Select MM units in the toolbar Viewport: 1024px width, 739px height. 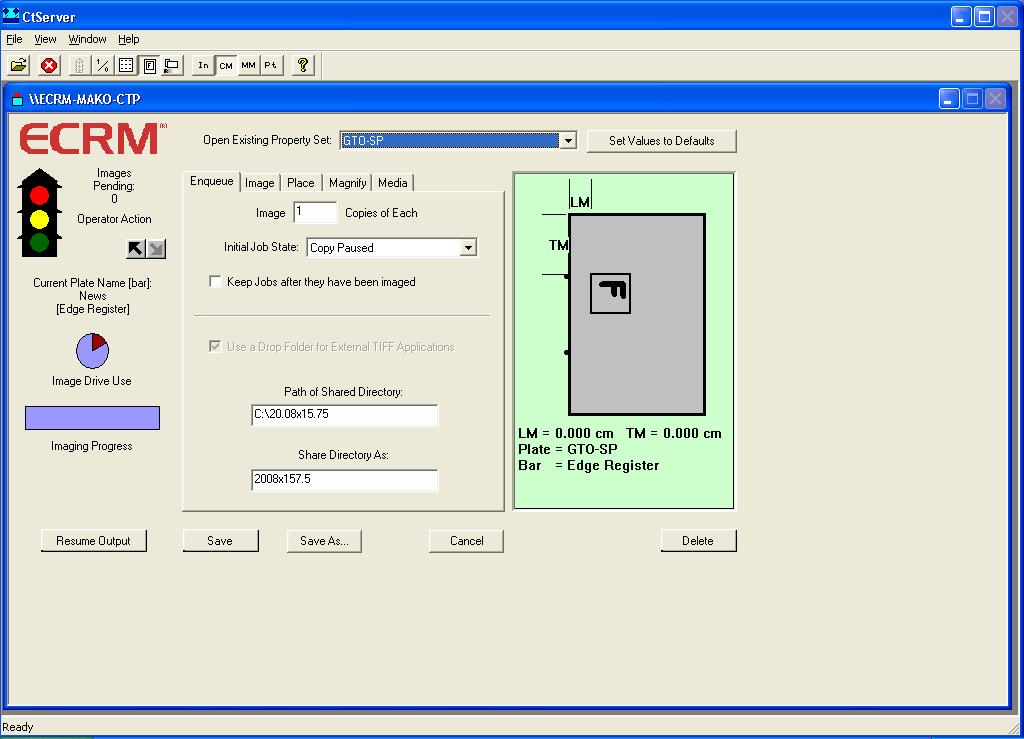coord(248,66)
